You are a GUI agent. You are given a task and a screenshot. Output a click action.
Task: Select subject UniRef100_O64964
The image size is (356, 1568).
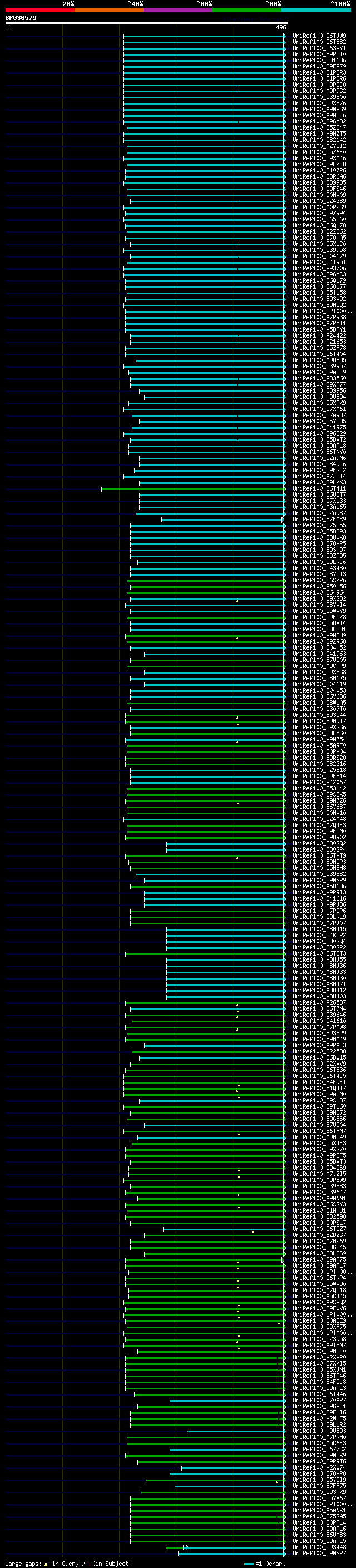point(319,593)
